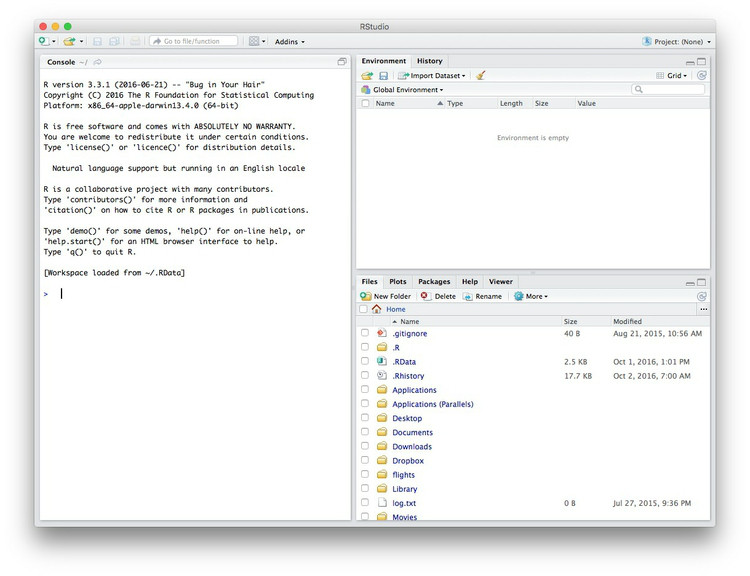Click the Save All documents icon

(114, 42)
